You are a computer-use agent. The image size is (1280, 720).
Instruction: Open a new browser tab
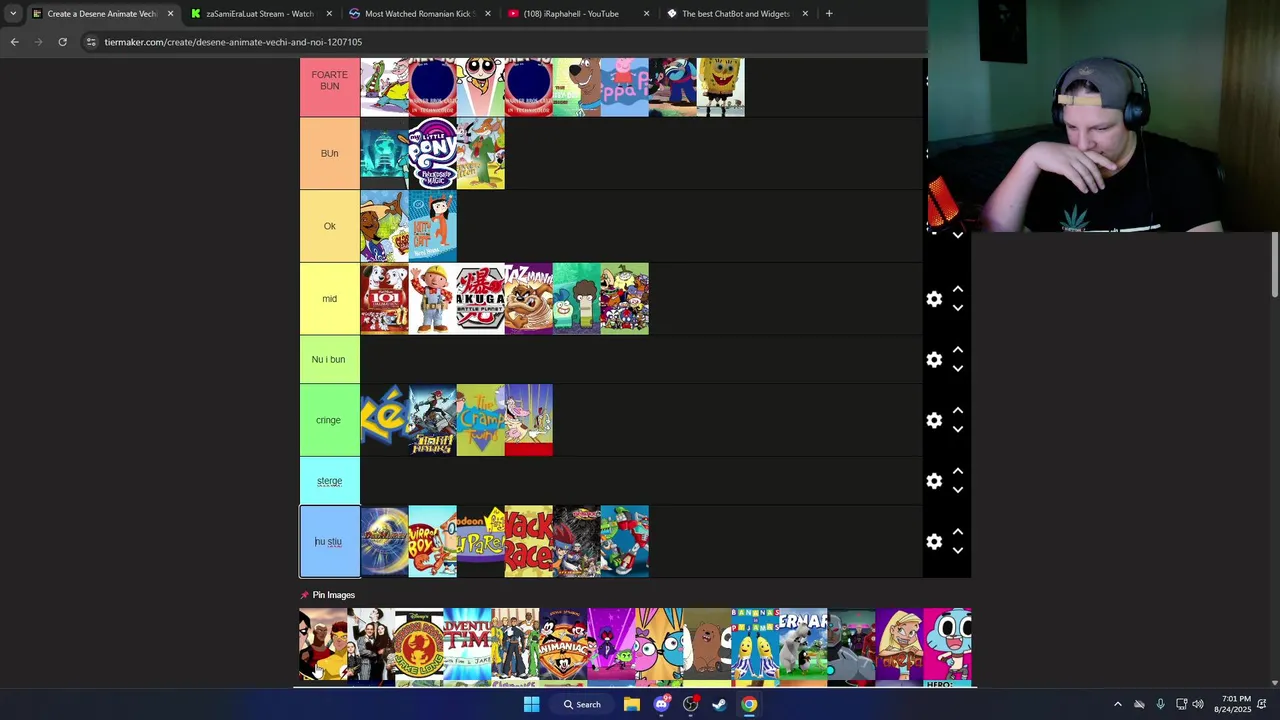[829, 14]
